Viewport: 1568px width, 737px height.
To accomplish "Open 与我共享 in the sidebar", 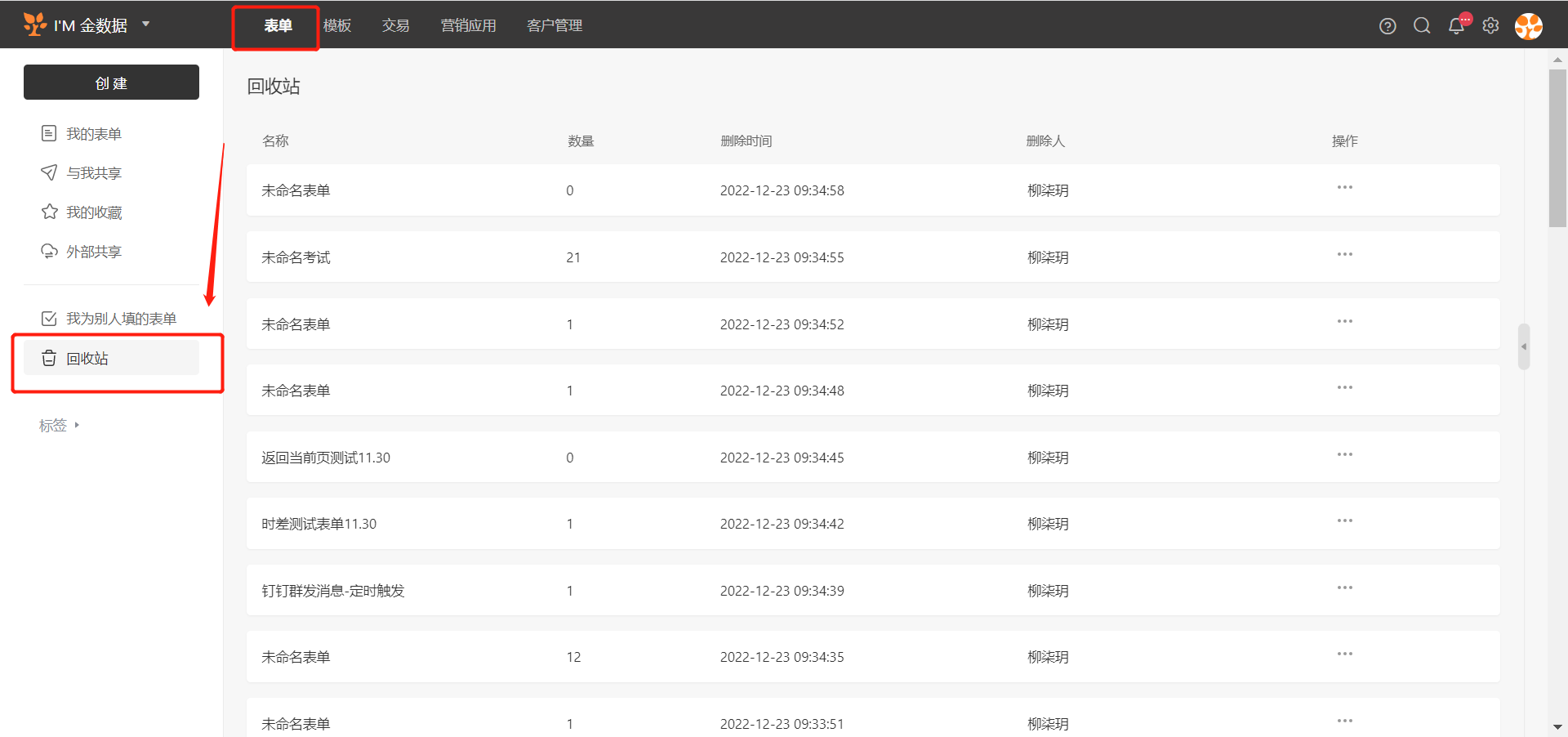I will [93, 173].
